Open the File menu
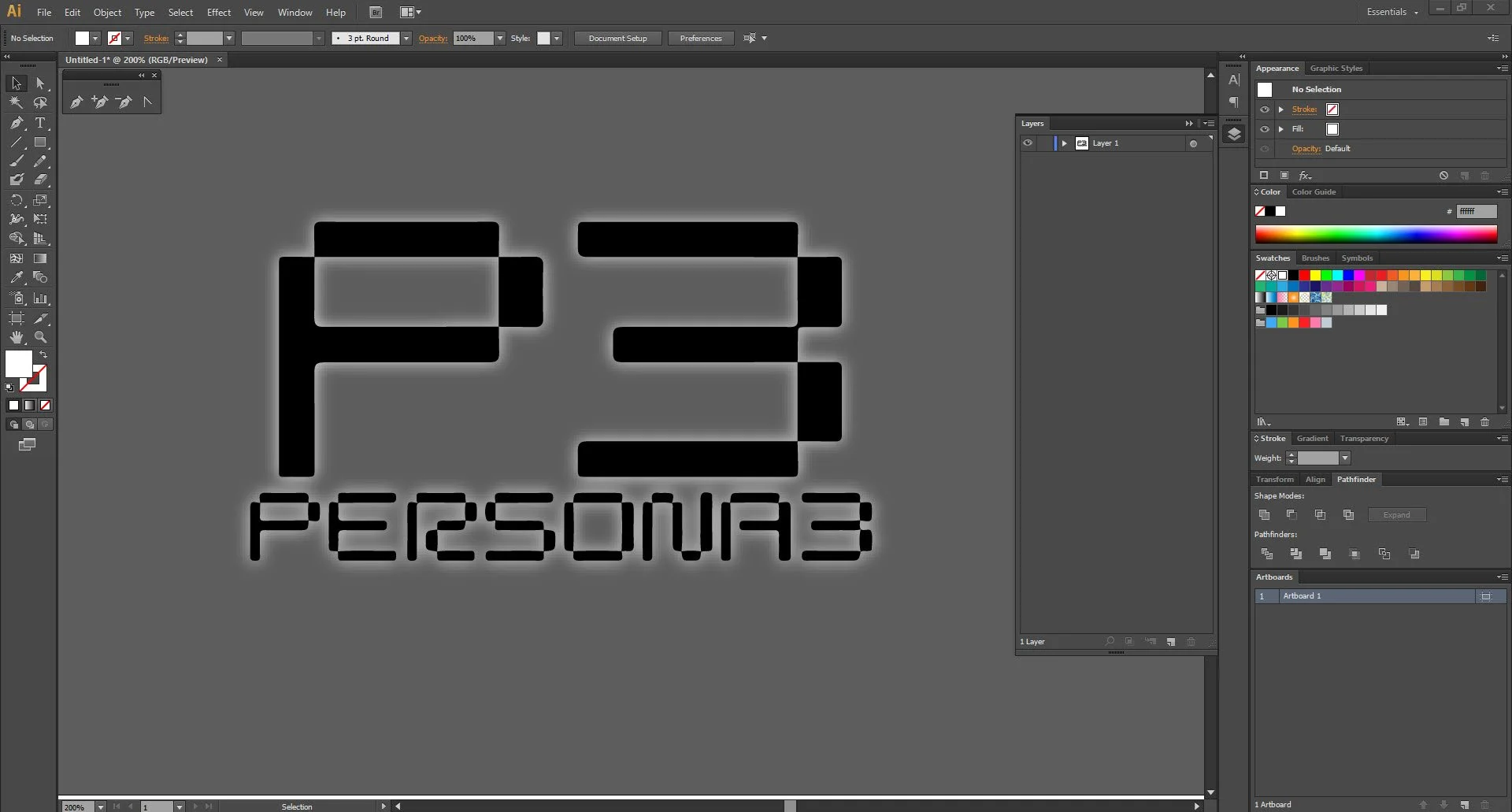This screenshot has height=812, width=1512. [x=44, y=13]
